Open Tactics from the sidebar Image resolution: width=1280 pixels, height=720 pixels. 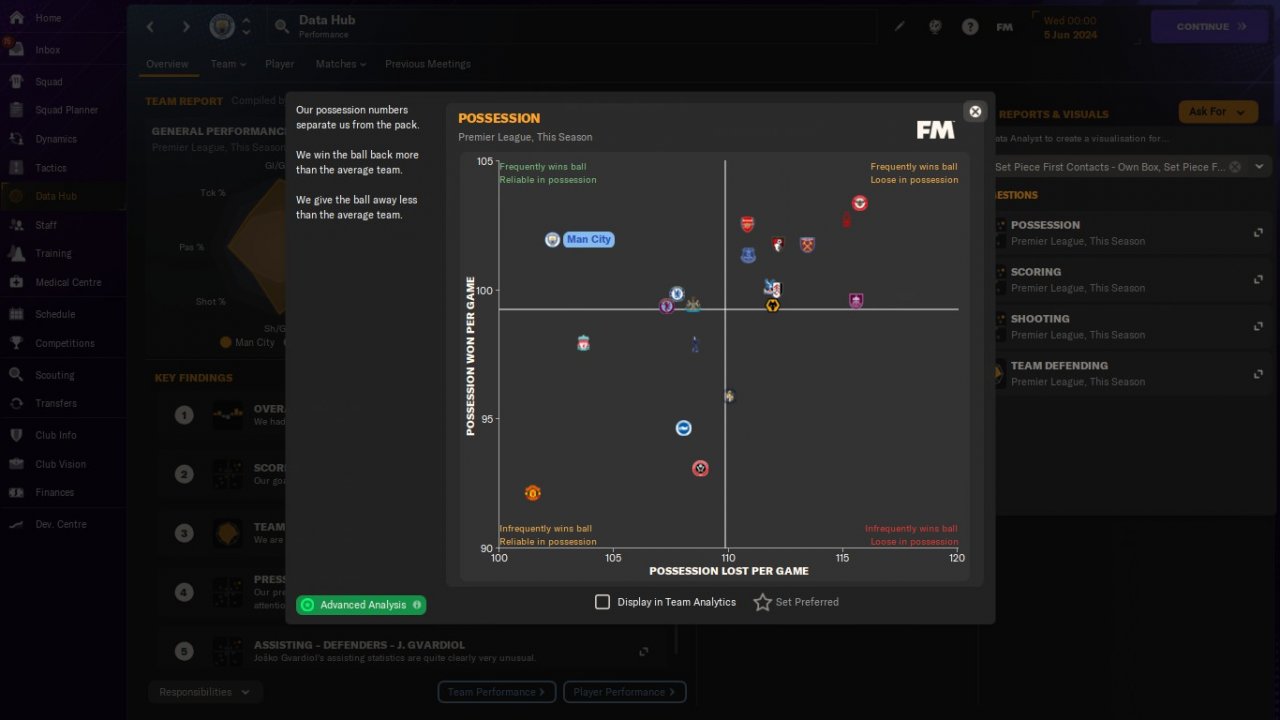pyautogui.click(x=51, y=168)
